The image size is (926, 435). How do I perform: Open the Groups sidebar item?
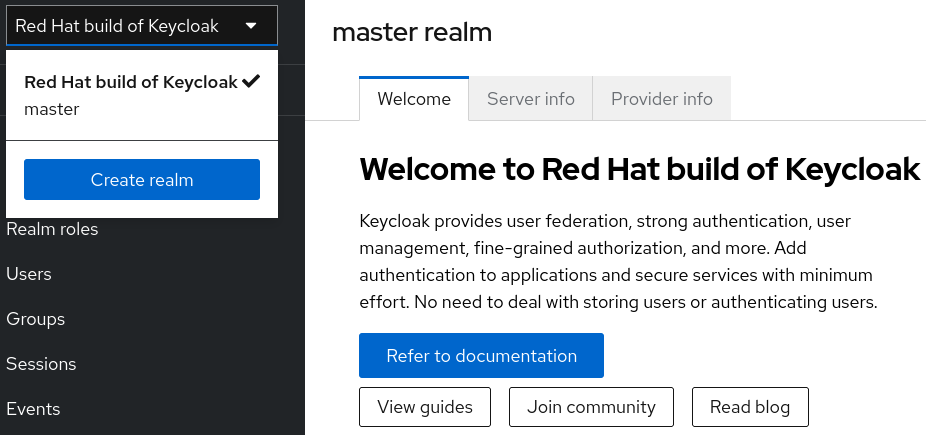(x=35, y=319)
